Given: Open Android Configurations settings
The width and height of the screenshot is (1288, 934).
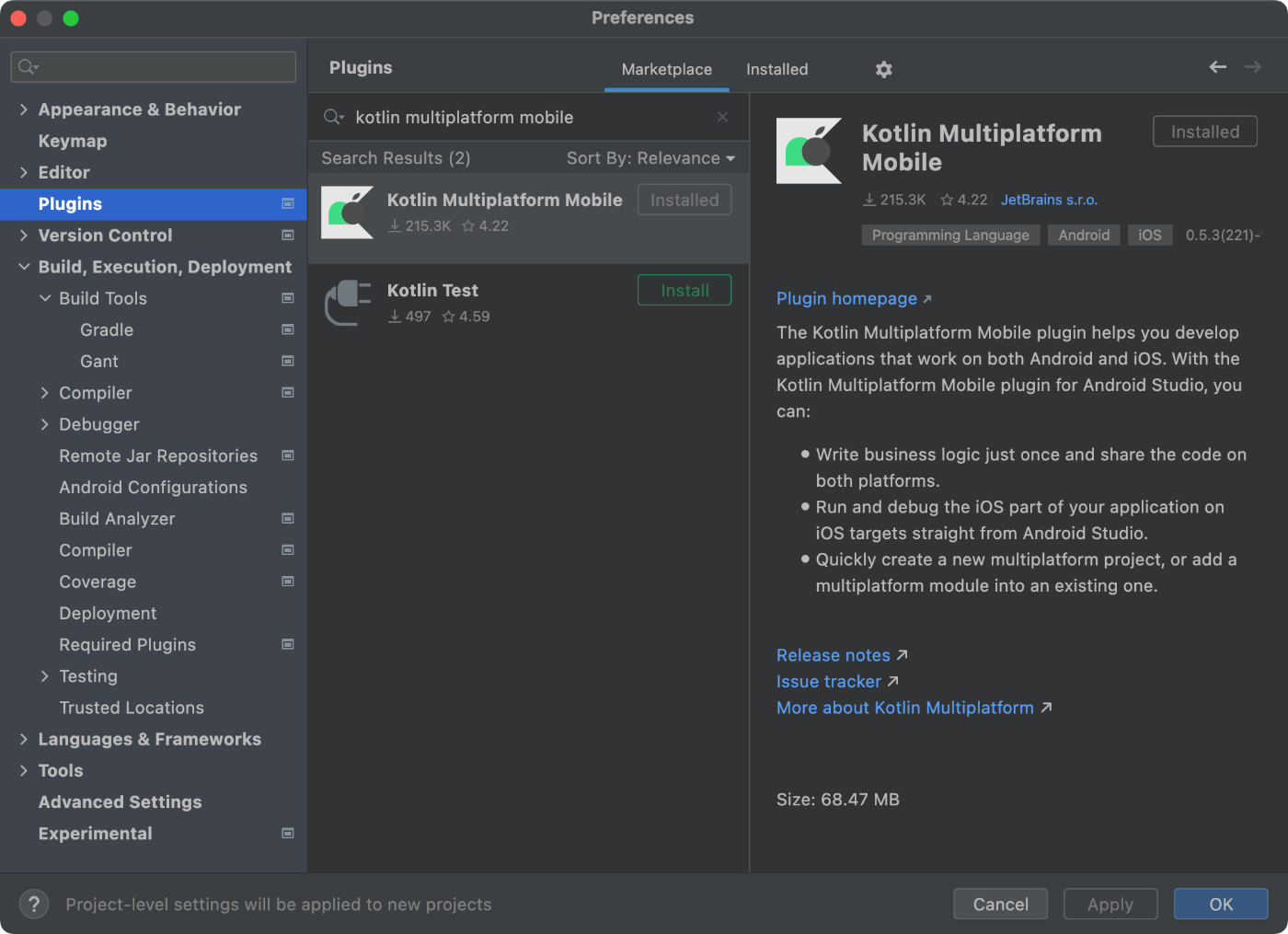Looking at the screenshot, I should [153, 487].
